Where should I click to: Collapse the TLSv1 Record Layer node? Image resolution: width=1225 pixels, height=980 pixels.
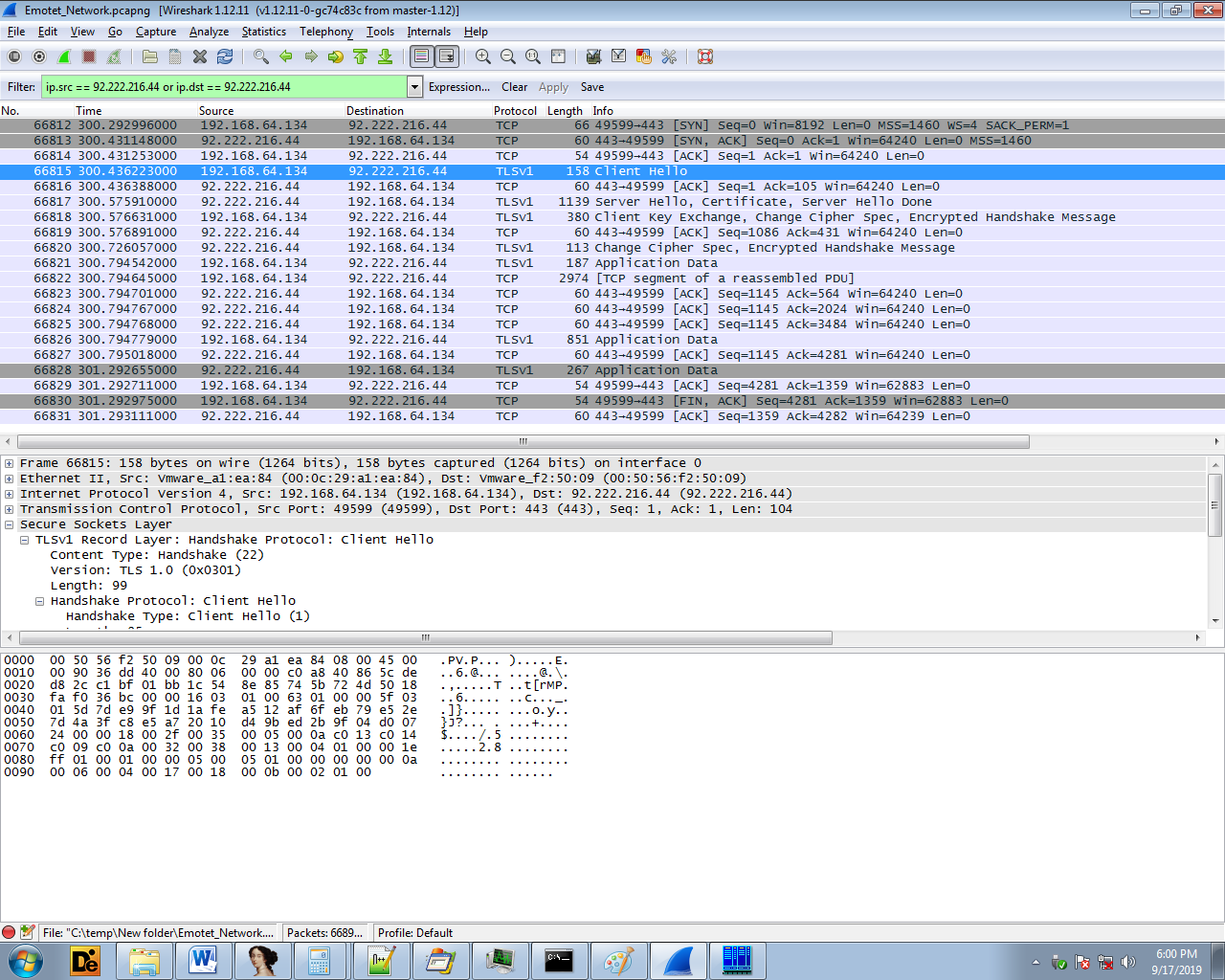(25, 540)
